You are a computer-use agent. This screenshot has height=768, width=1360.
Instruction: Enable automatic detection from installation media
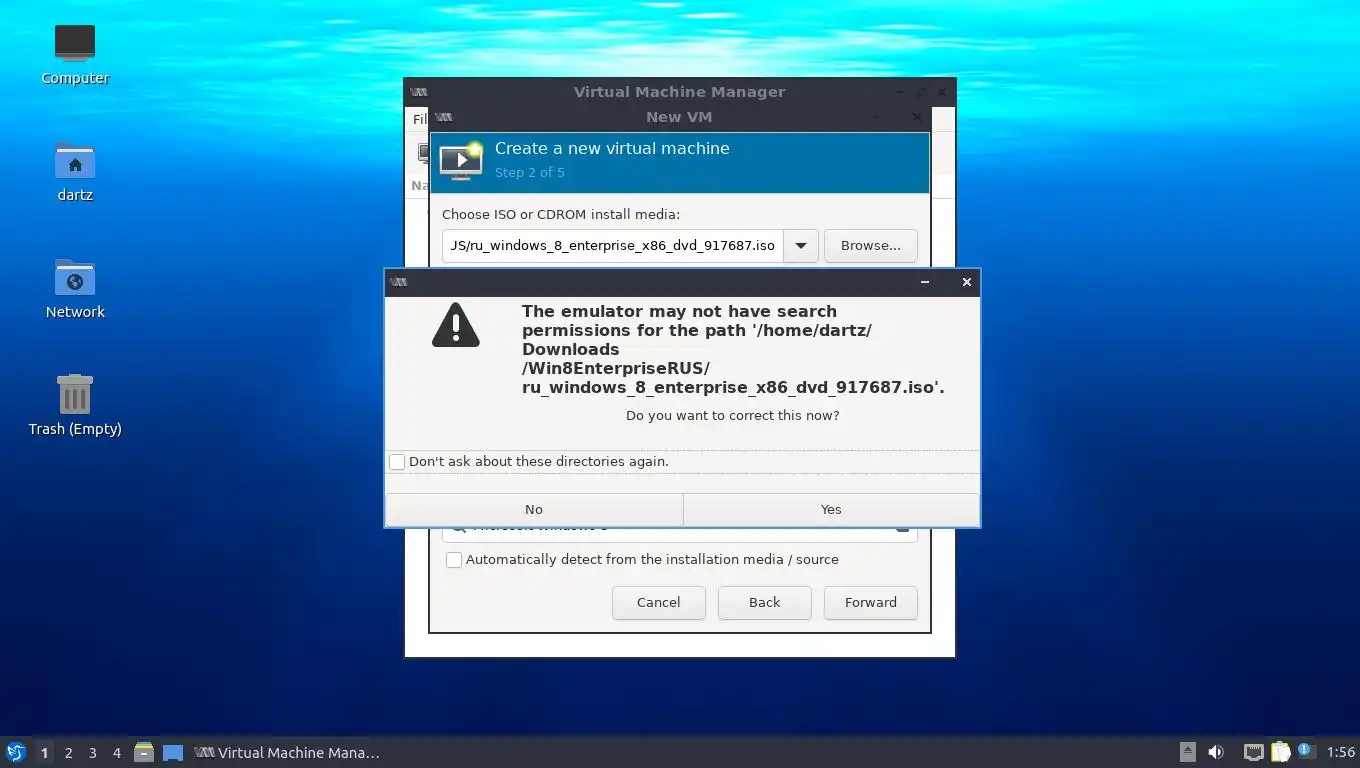(454, 560)
